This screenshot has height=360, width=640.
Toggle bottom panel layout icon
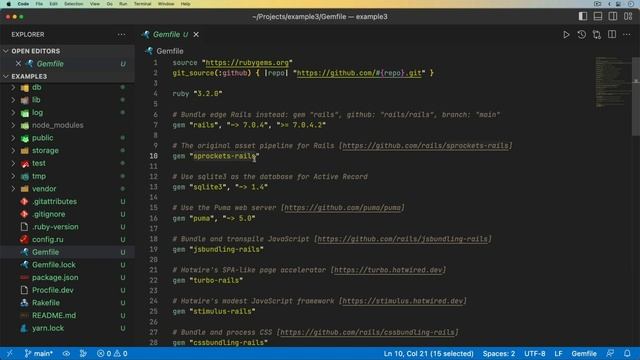coord(598,16)
